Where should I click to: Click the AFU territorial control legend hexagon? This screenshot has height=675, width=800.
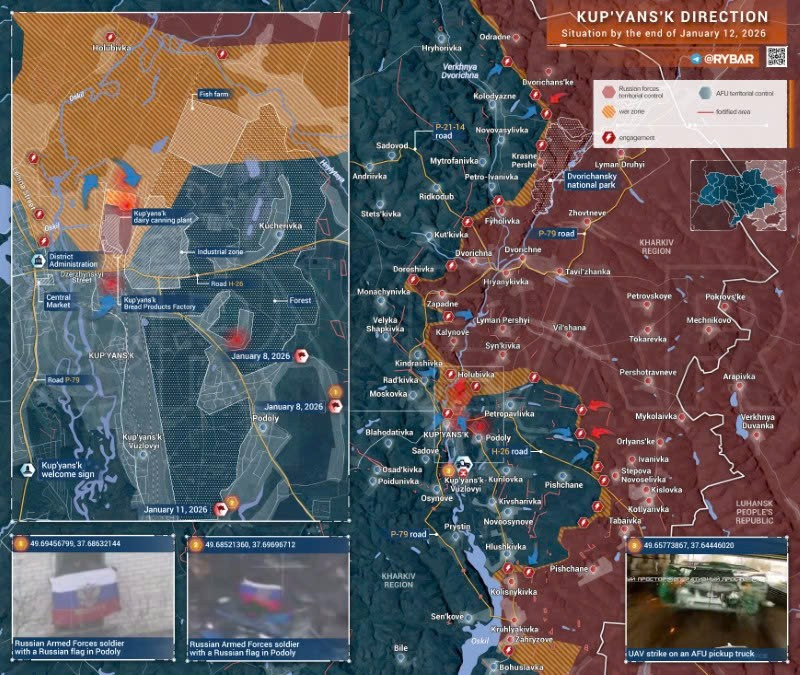click(707, 91)
